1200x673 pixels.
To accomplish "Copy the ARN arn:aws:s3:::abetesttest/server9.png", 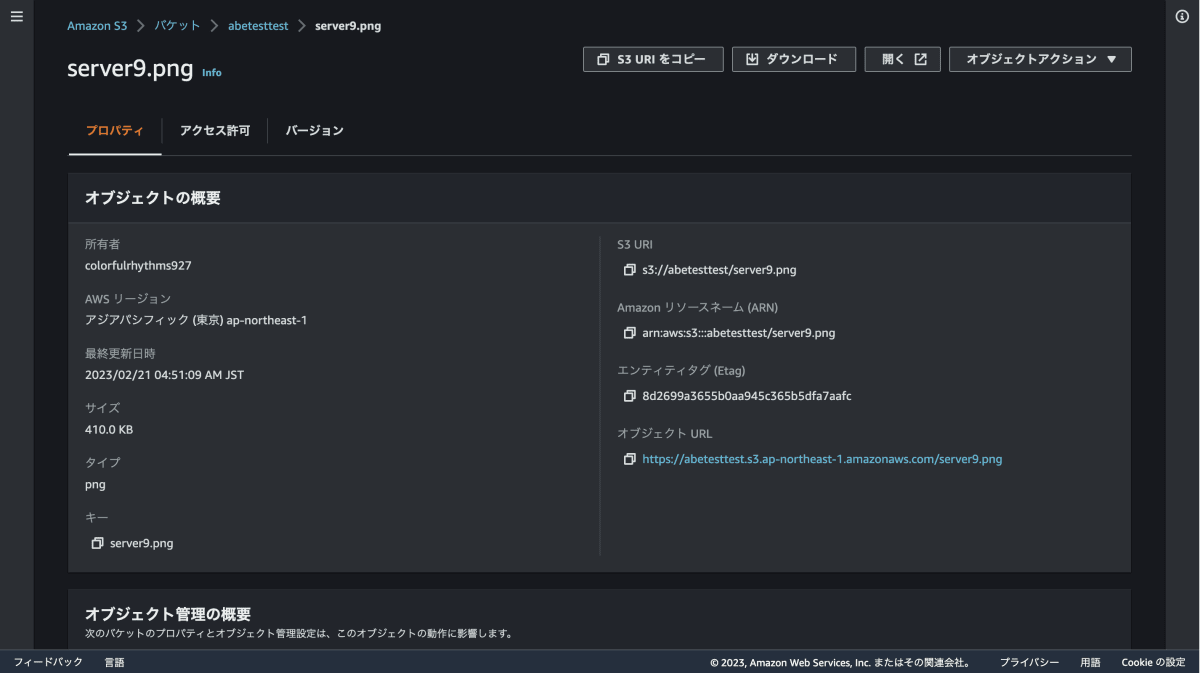I will (x=629, y=333).
